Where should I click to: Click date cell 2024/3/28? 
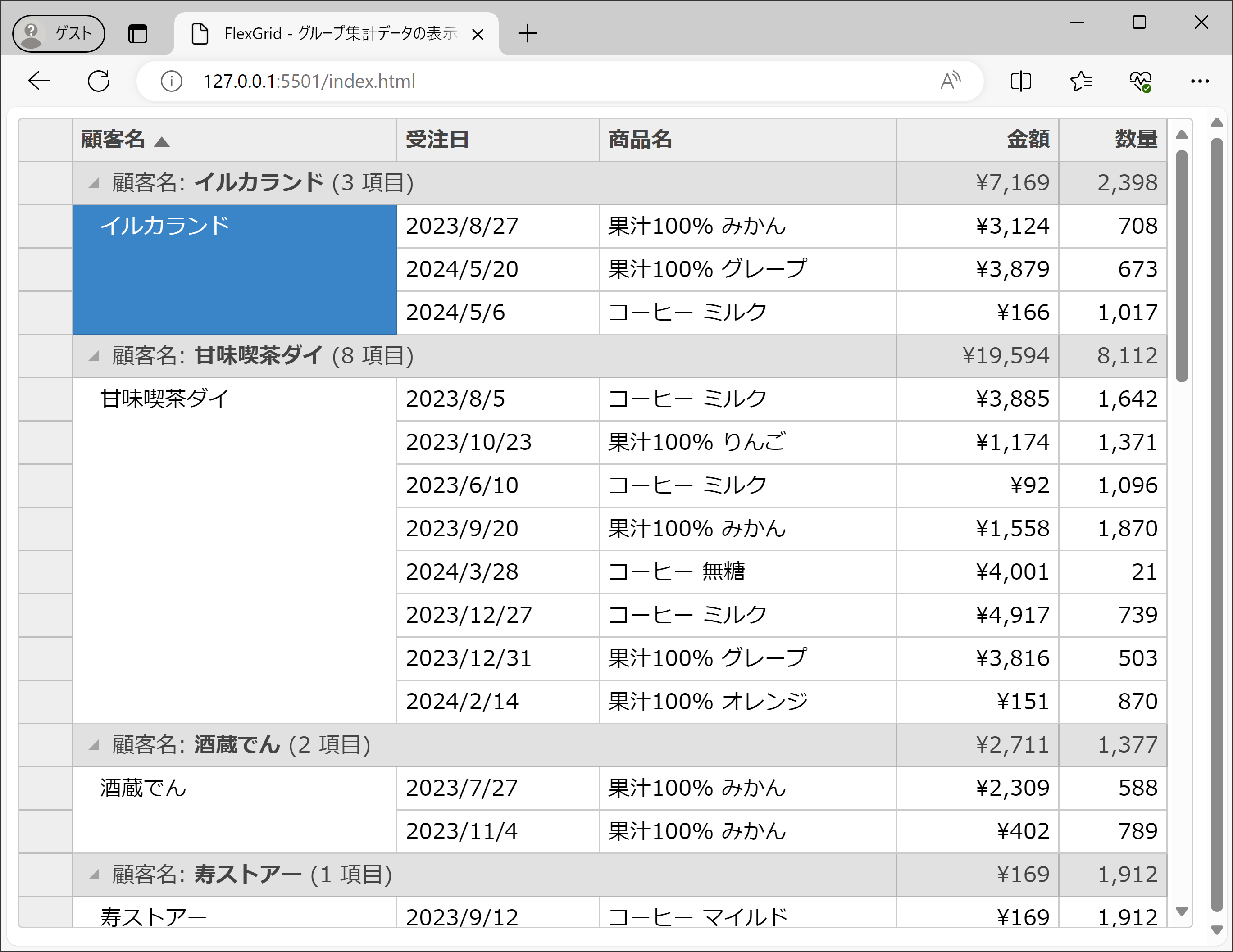click(x=497, y=571)
